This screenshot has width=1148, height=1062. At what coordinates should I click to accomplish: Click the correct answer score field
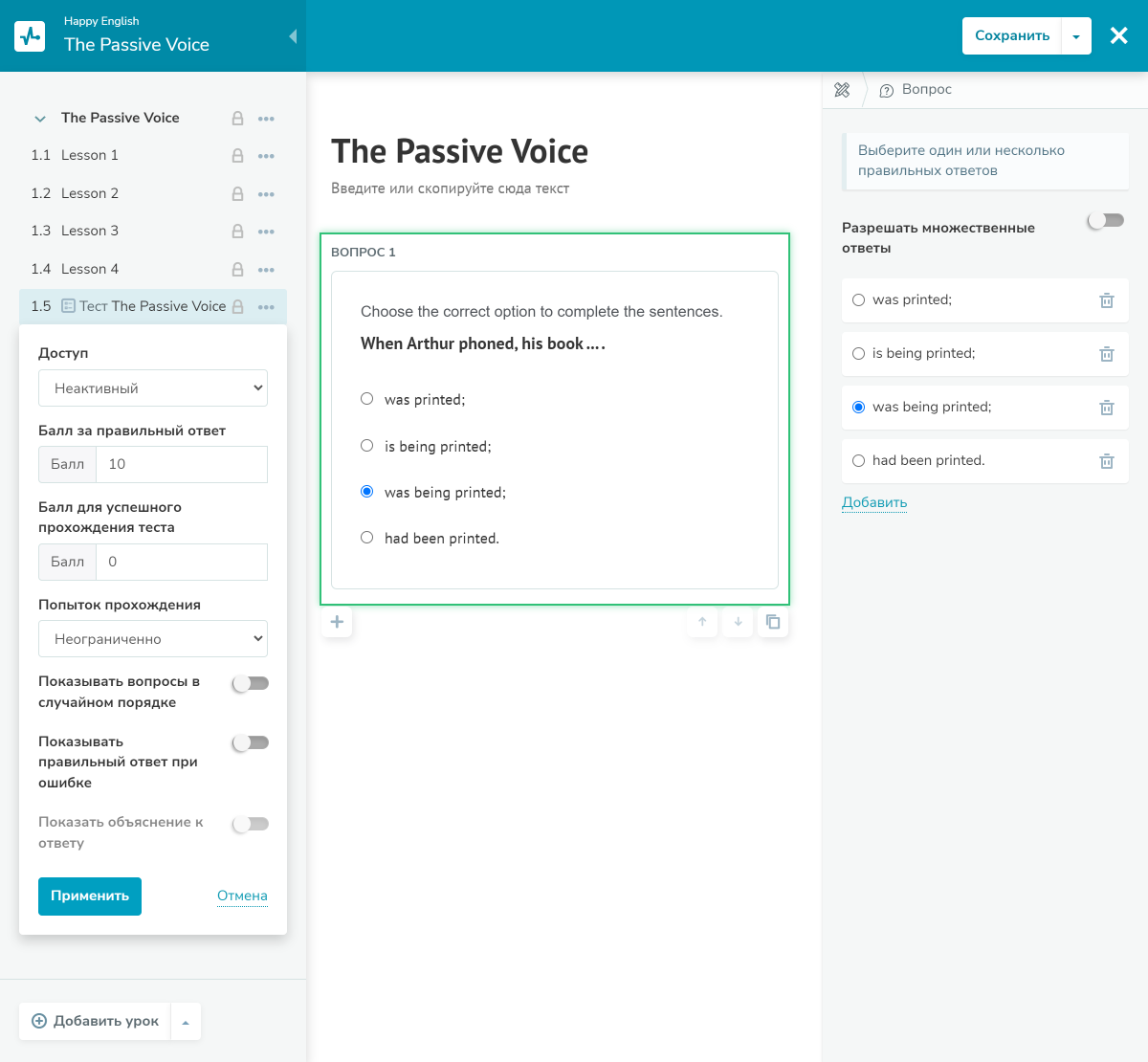click(182, 464)
